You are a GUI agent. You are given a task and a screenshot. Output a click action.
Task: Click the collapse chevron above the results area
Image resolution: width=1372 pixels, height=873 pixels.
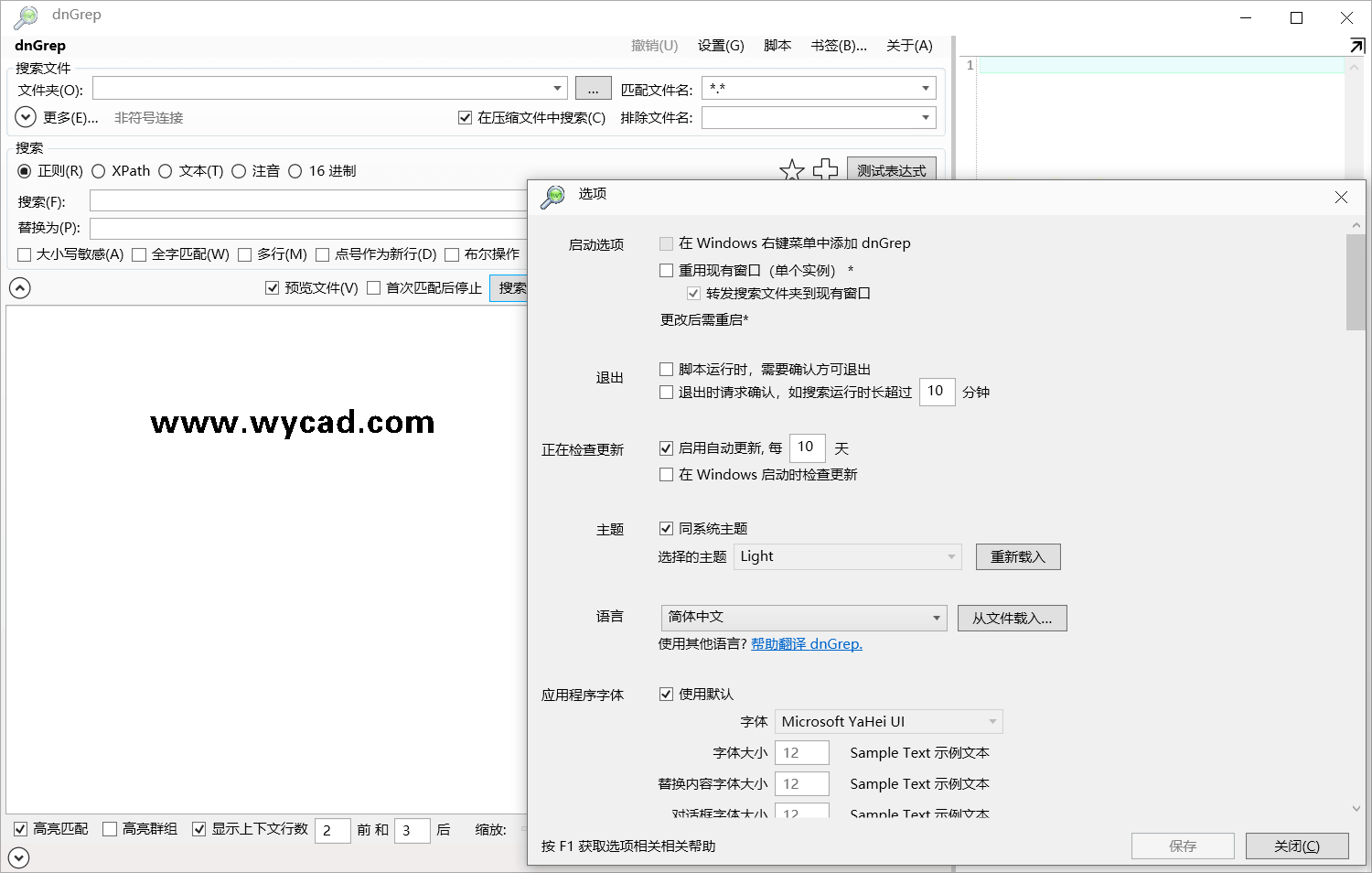pyautogui.click(x=19, y=287)
